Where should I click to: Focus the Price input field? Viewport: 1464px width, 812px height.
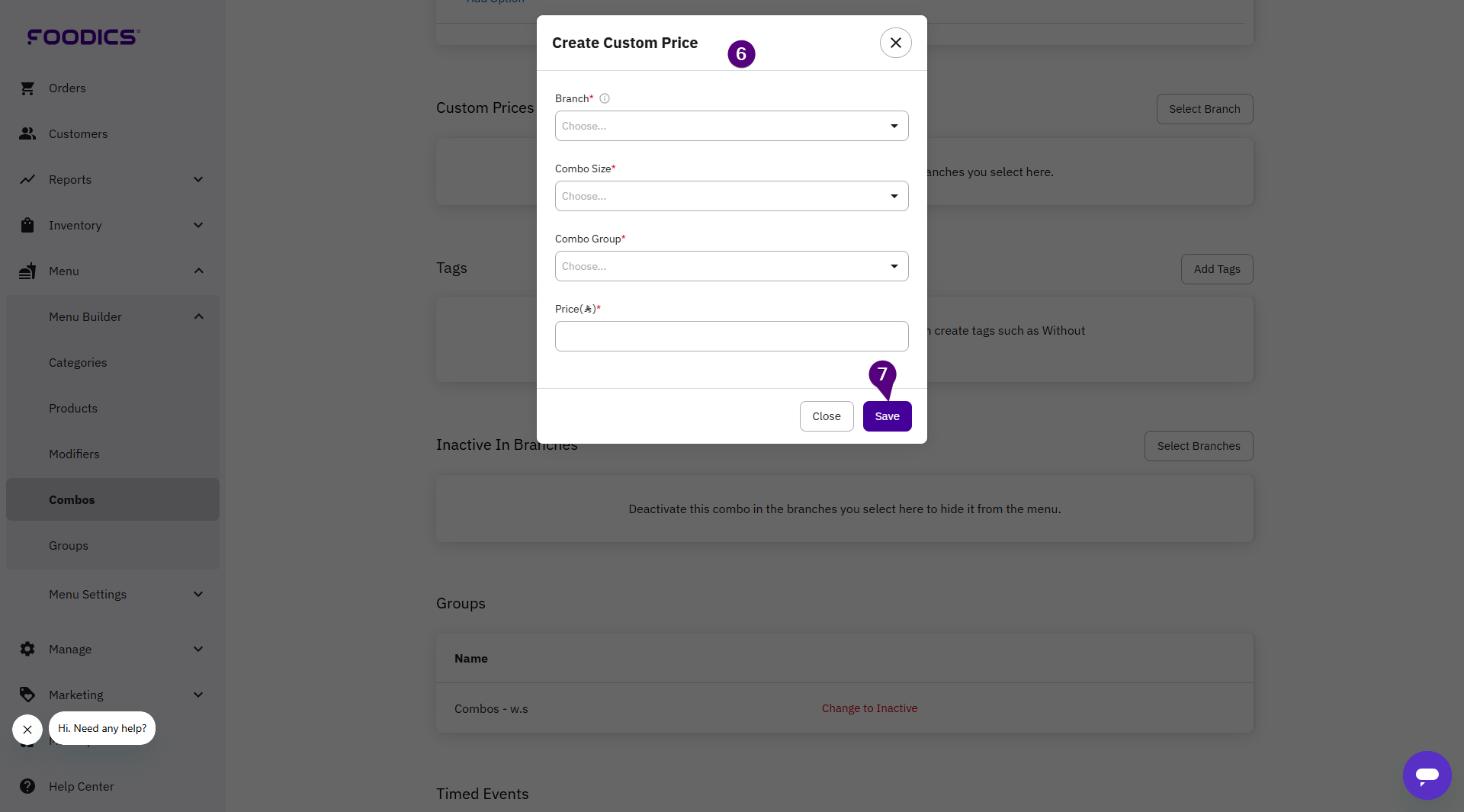tap(731, 337)
